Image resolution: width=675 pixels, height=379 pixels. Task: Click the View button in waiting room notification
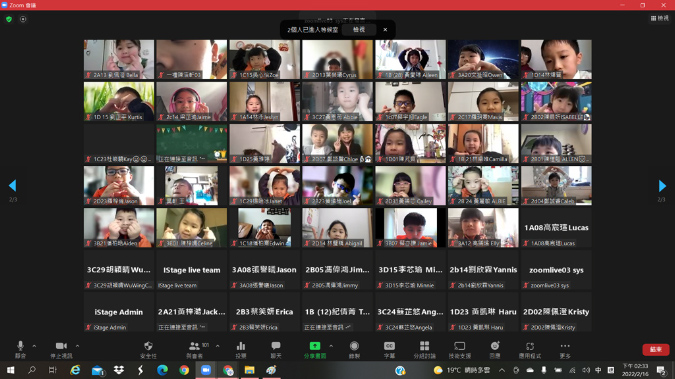point(359,29)
